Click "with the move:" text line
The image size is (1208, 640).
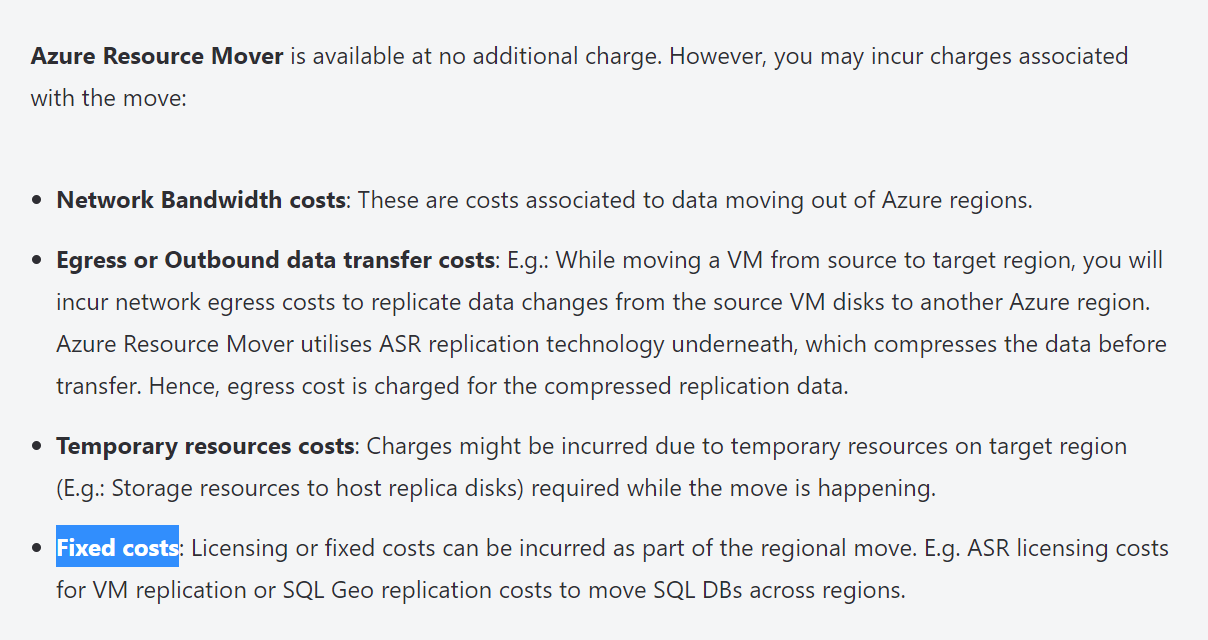coord(109,99)
